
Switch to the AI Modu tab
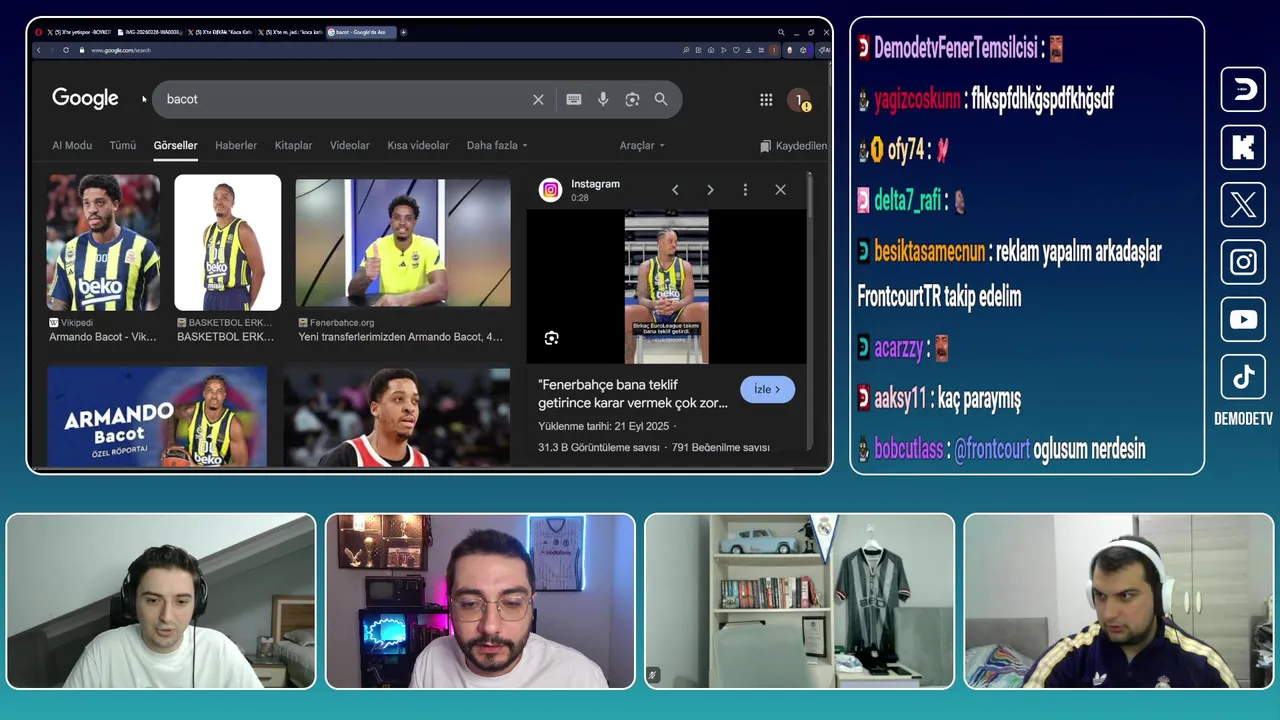click(72, 146)
